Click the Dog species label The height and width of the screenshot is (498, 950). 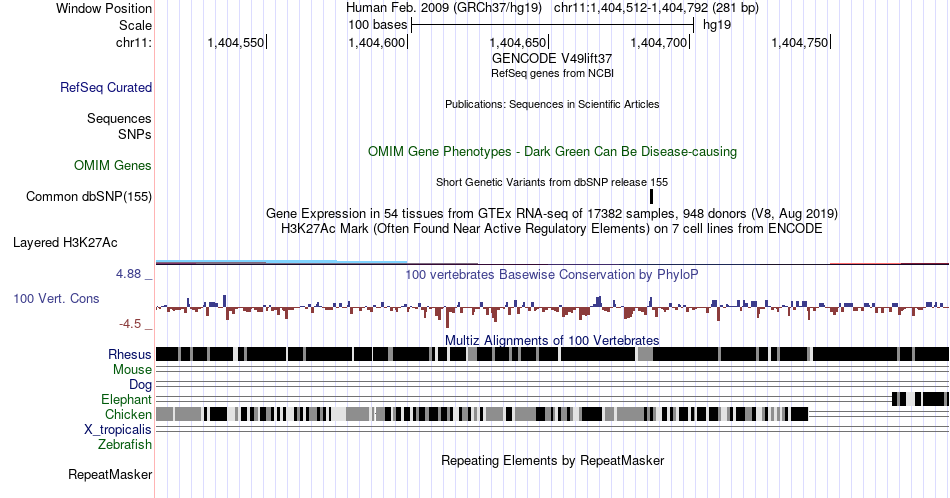click(140, 385)
